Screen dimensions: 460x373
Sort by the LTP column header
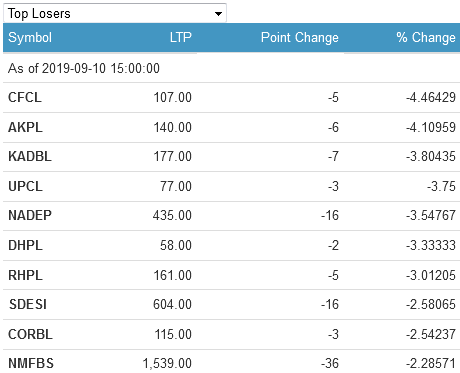pyautogui.click(x=181, y=37)
